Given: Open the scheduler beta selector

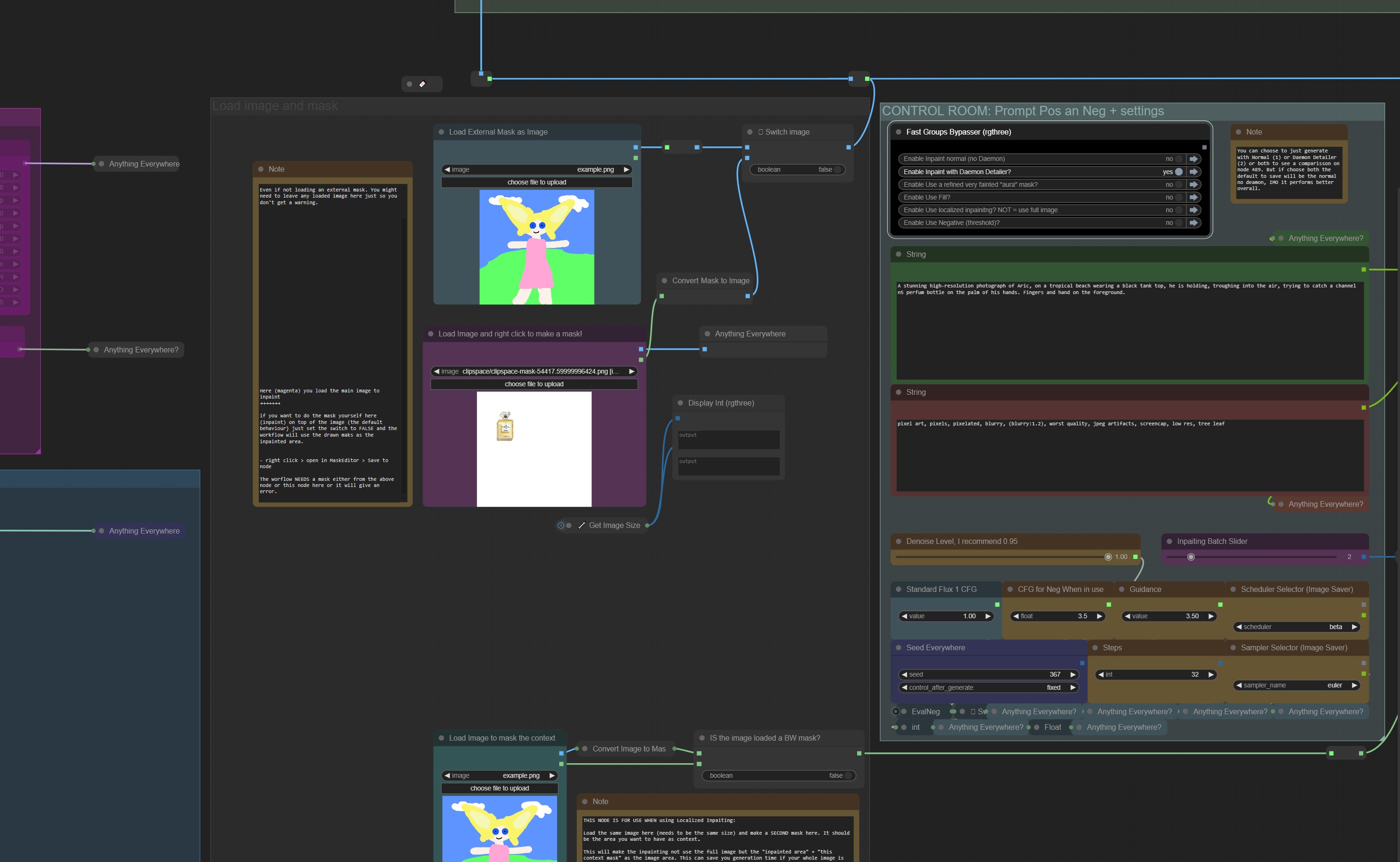Looking at the screenshot, I should (1297, 627).
